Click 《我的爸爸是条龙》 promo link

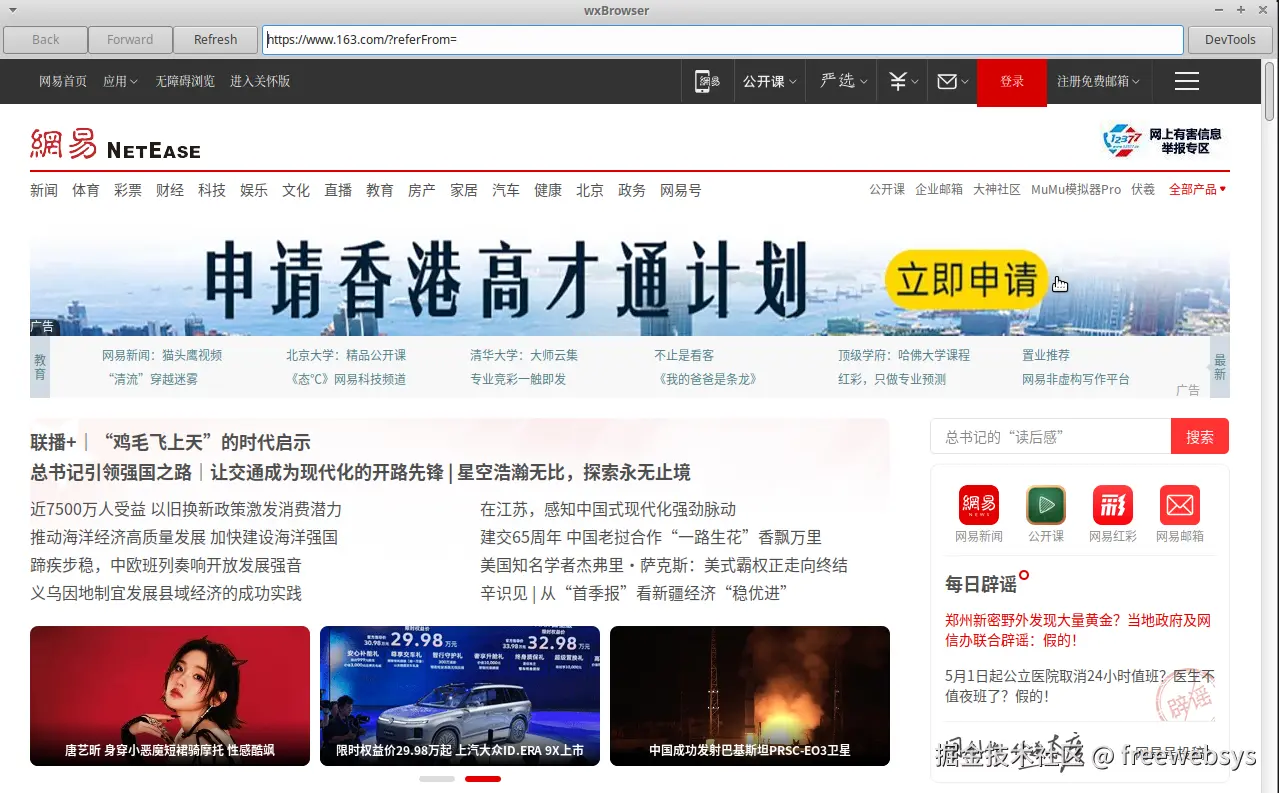(706, 379)
